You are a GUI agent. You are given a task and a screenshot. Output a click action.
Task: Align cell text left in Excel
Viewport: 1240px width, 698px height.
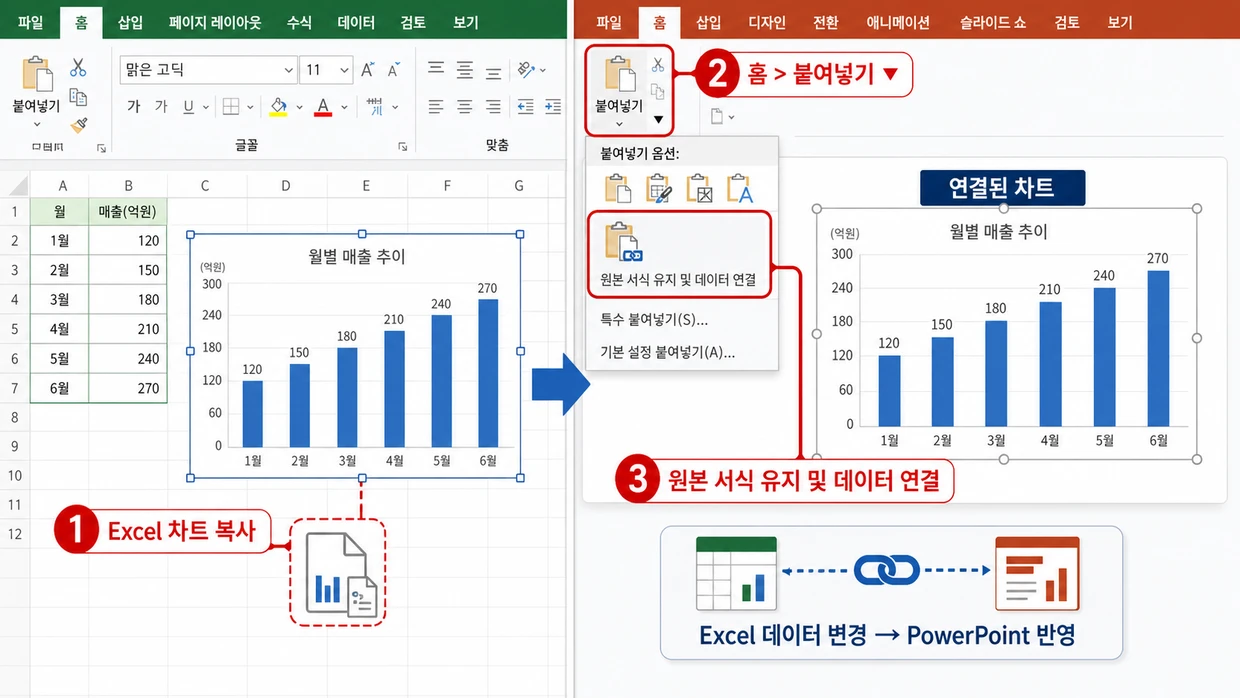(x=436, y=107)
